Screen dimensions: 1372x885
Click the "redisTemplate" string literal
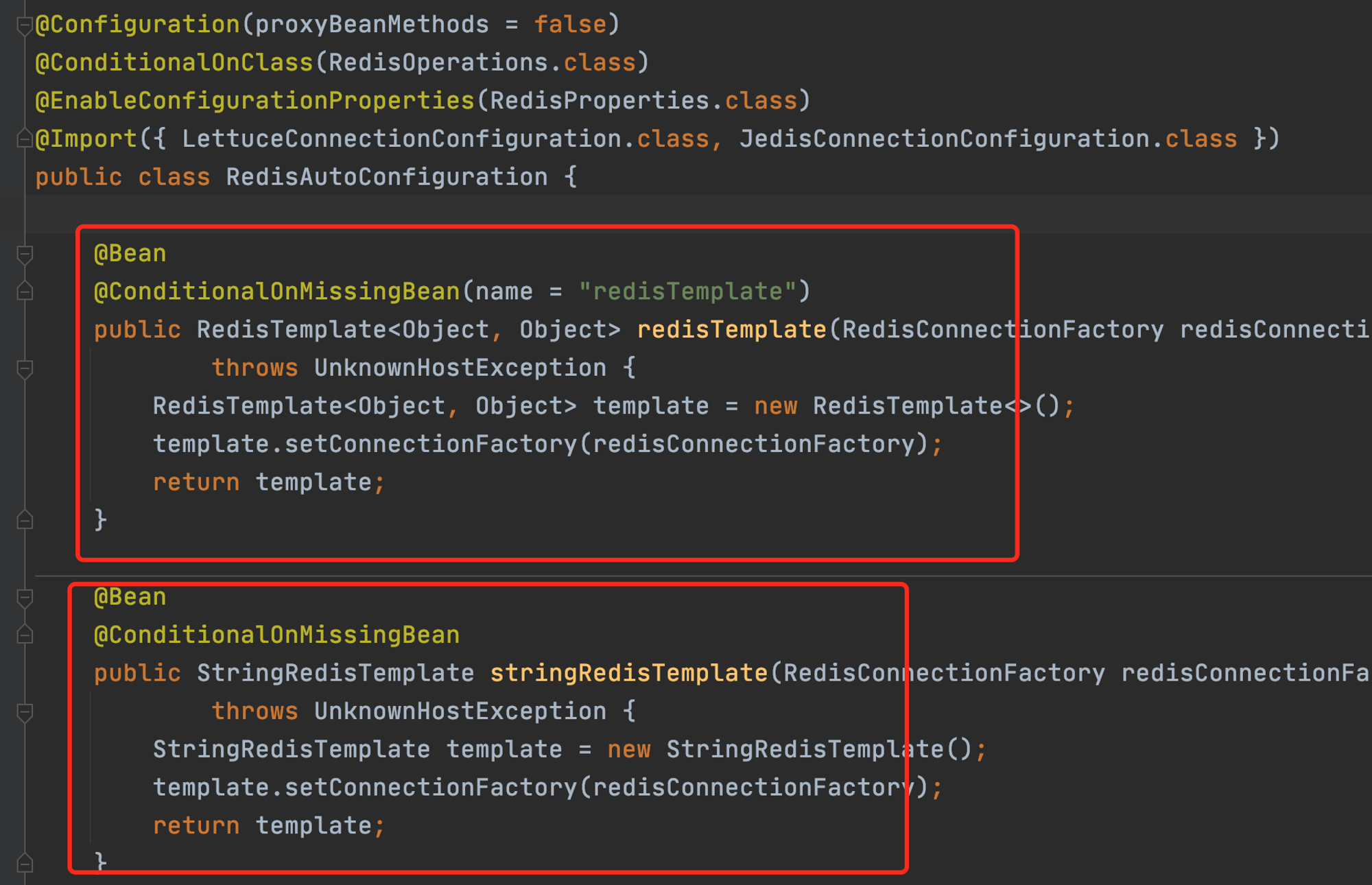point(687,292)
